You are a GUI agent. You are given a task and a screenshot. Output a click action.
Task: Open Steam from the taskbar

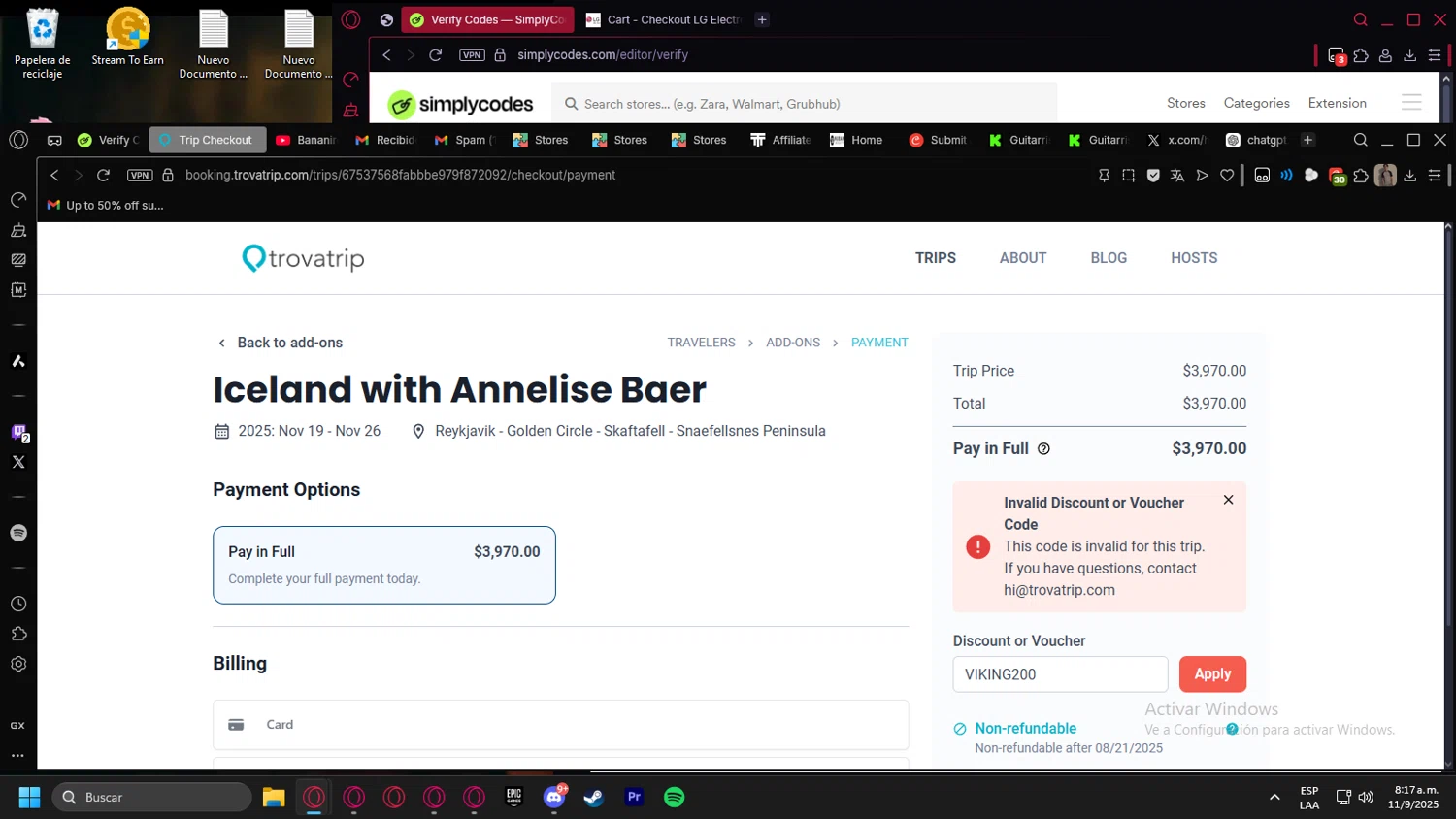pos(593,798)
